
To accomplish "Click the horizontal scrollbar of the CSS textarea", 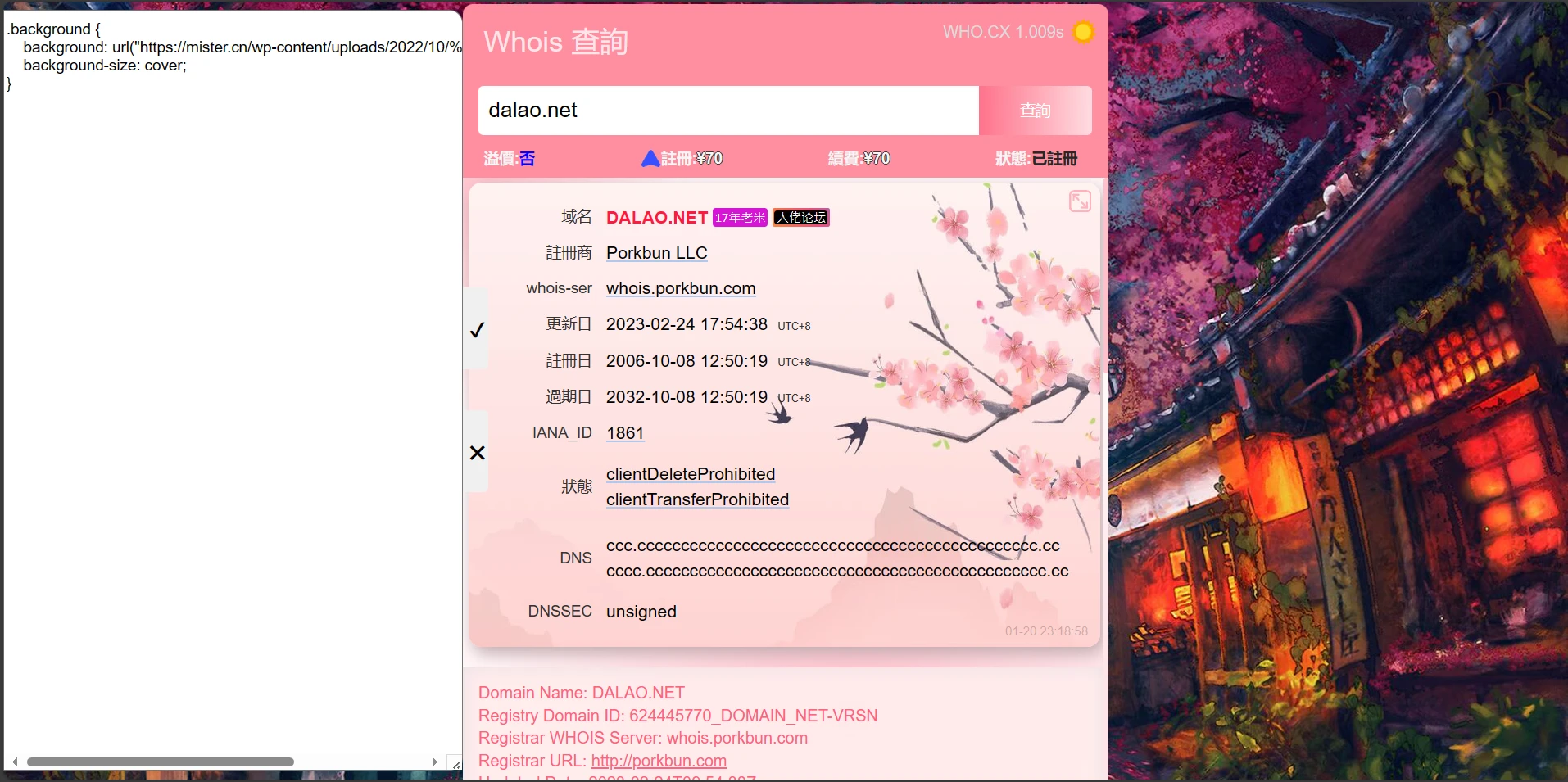I will (160, 762).
